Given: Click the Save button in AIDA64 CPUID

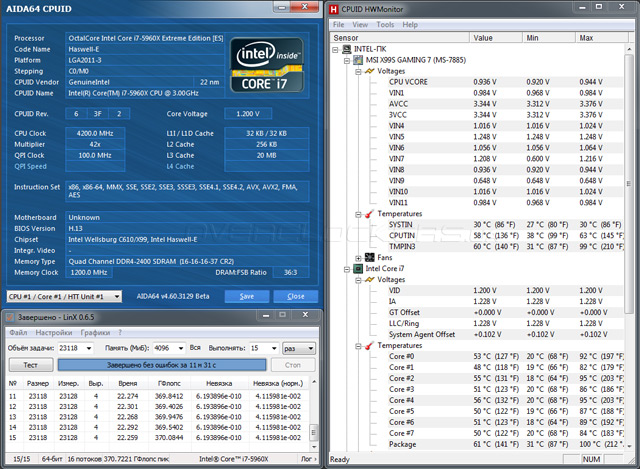Looking at the screenshot, I should pos(247,296).
